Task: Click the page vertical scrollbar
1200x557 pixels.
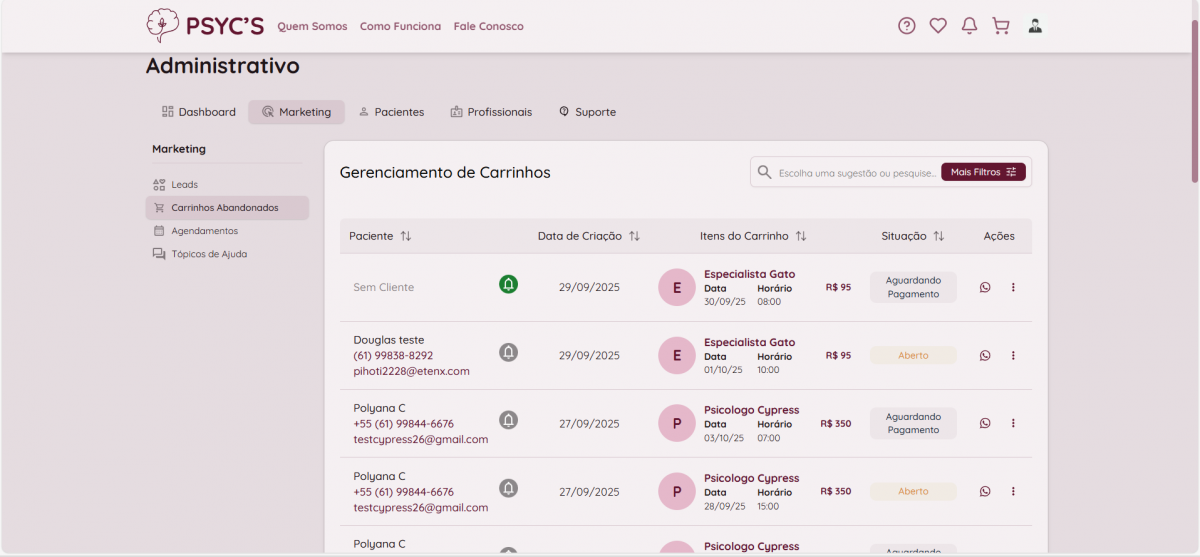Action: (1194, 100)
